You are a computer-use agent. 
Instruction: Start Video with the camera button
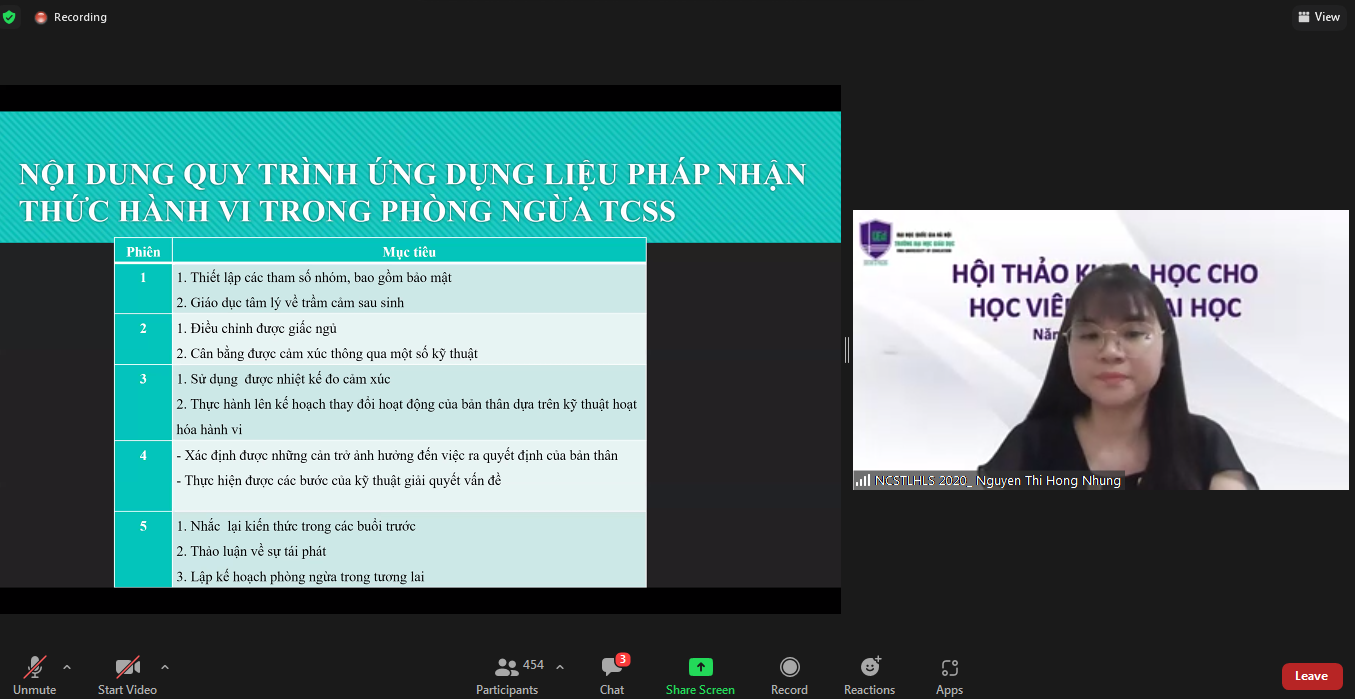coord(127,675)
